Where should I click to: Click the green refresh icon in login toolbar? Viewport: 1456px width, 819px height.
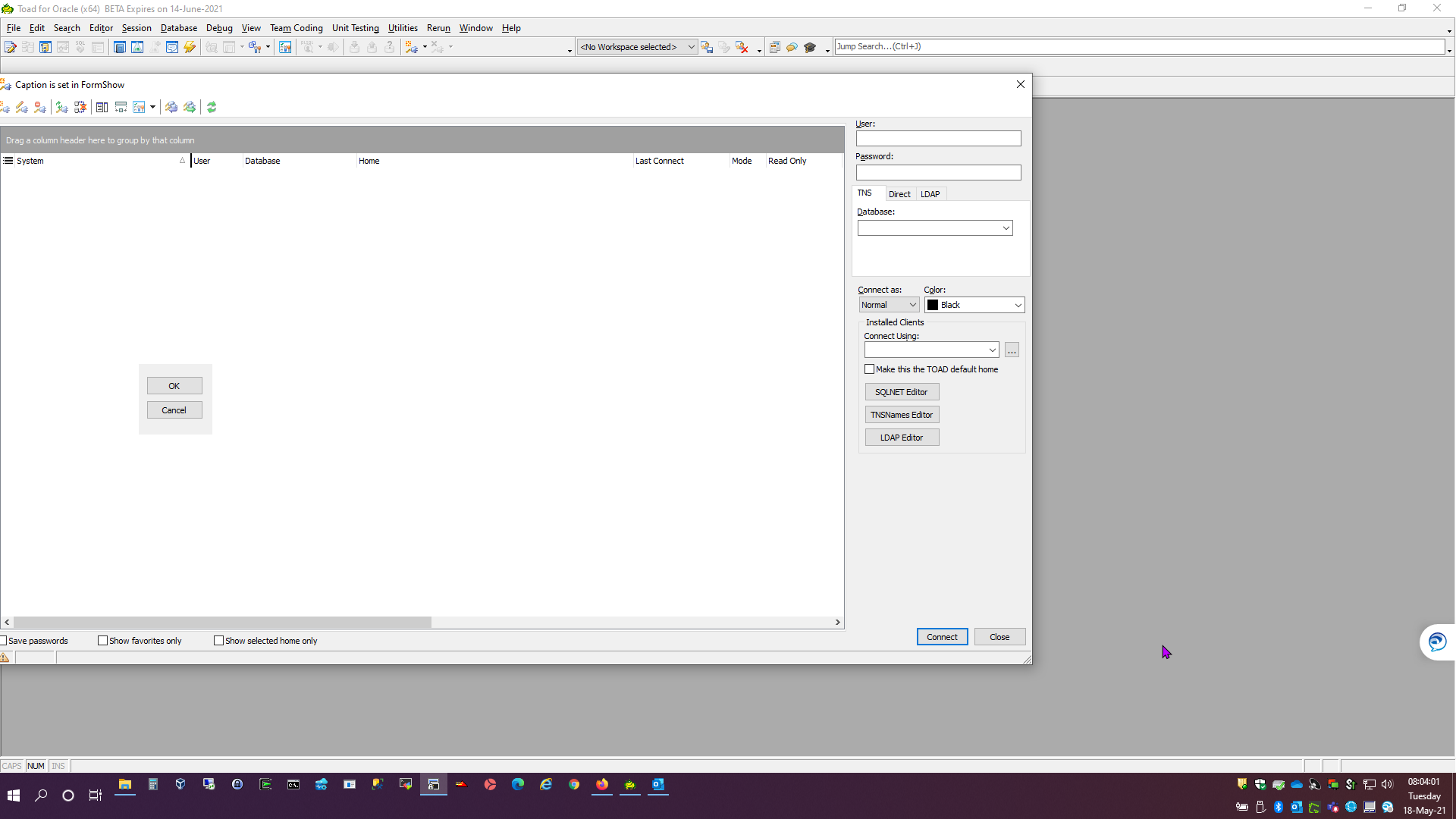[212, 108]
